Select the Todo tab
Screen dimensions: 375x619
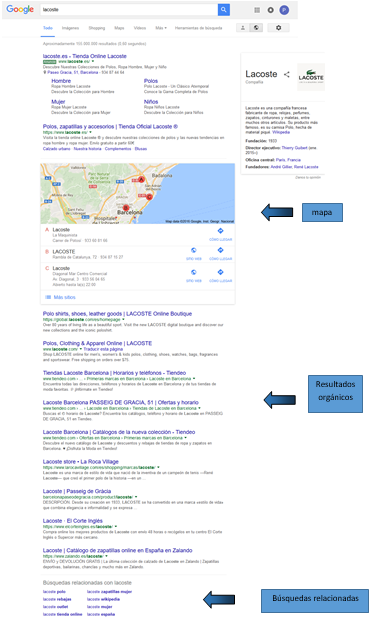tap(48, 28)
